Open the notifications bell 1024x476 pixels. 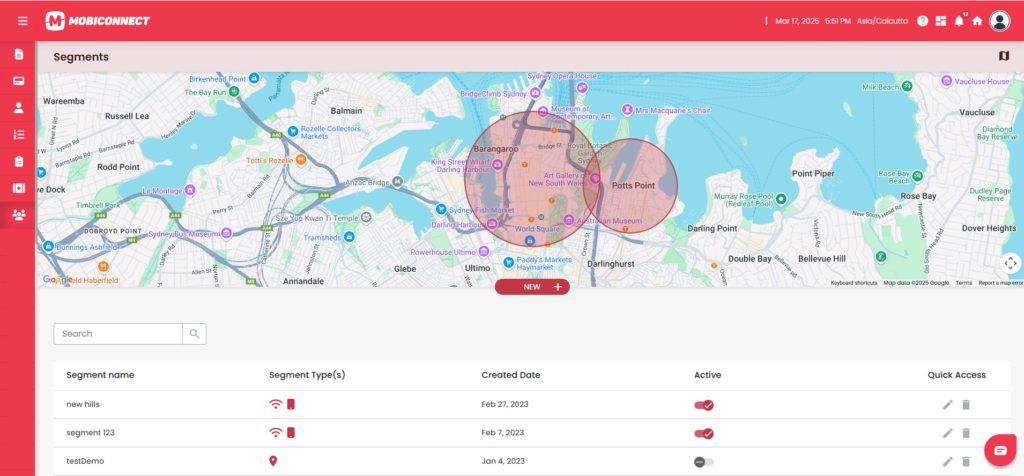tap(959, 21)
